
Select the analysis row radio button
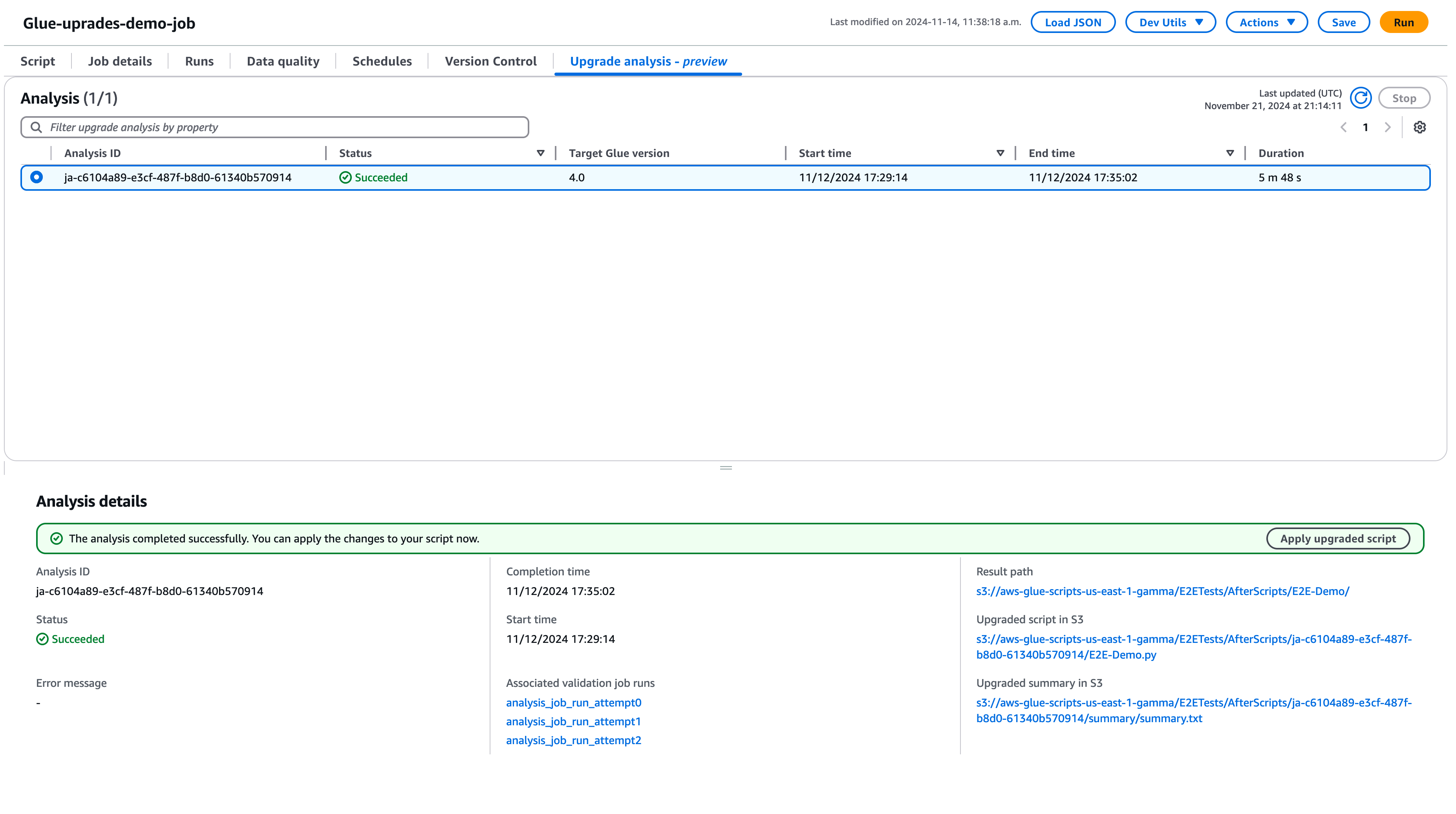pos(35,177)
